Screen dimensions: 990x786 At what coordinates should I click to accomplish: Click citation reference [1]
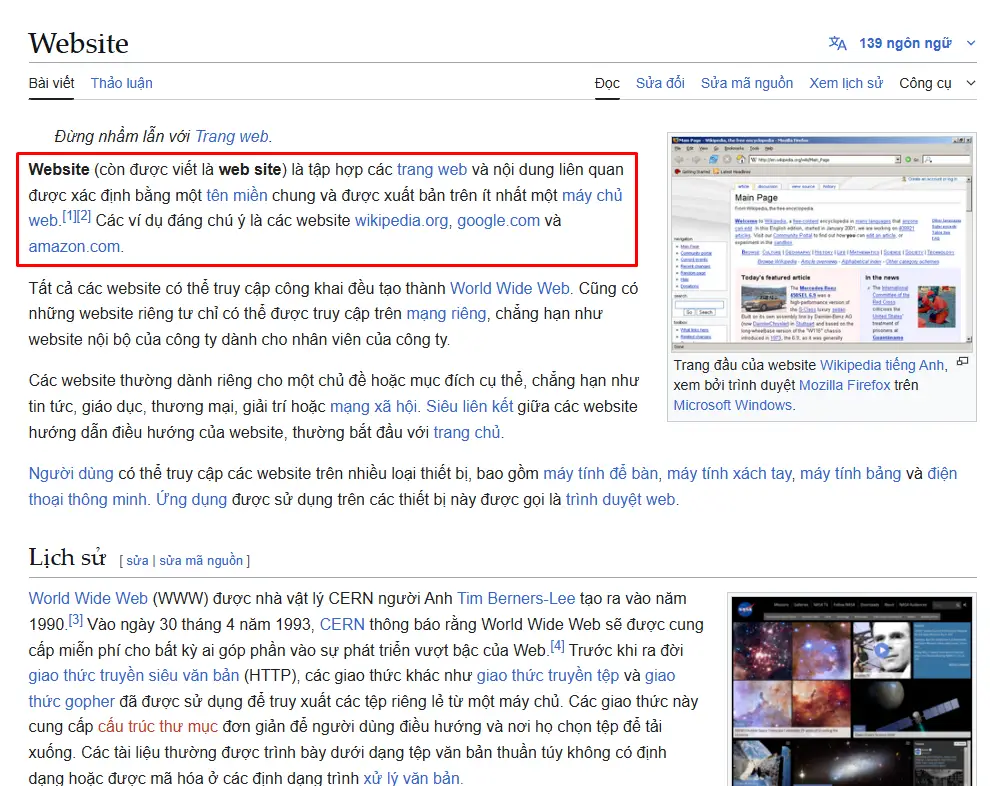point(69,217)
